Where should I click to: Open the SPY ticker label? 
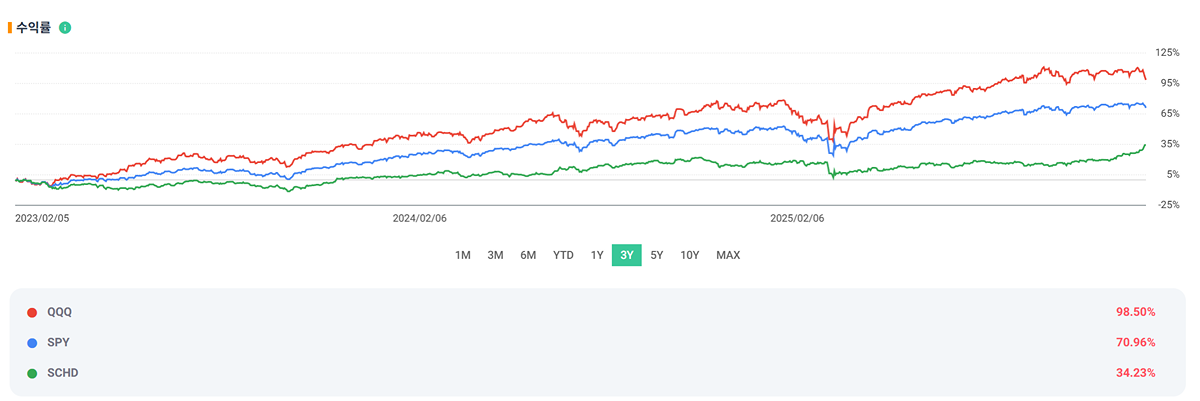point(59,343)
